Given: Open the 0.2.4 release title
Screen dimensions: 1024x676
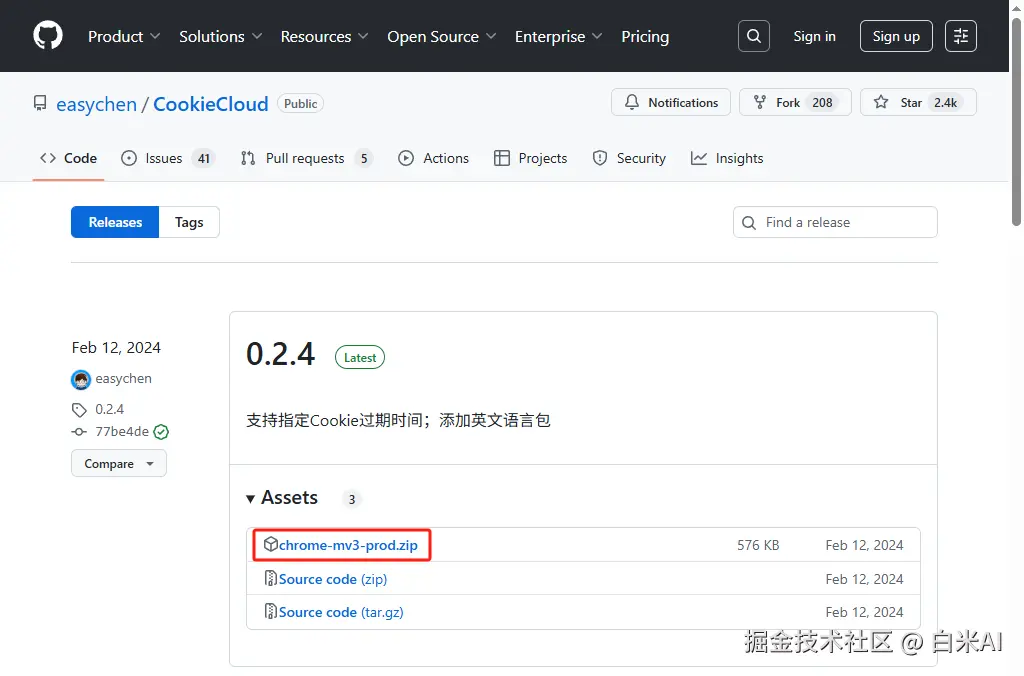Looking at the screenshot, I should [x=281, y=355].
